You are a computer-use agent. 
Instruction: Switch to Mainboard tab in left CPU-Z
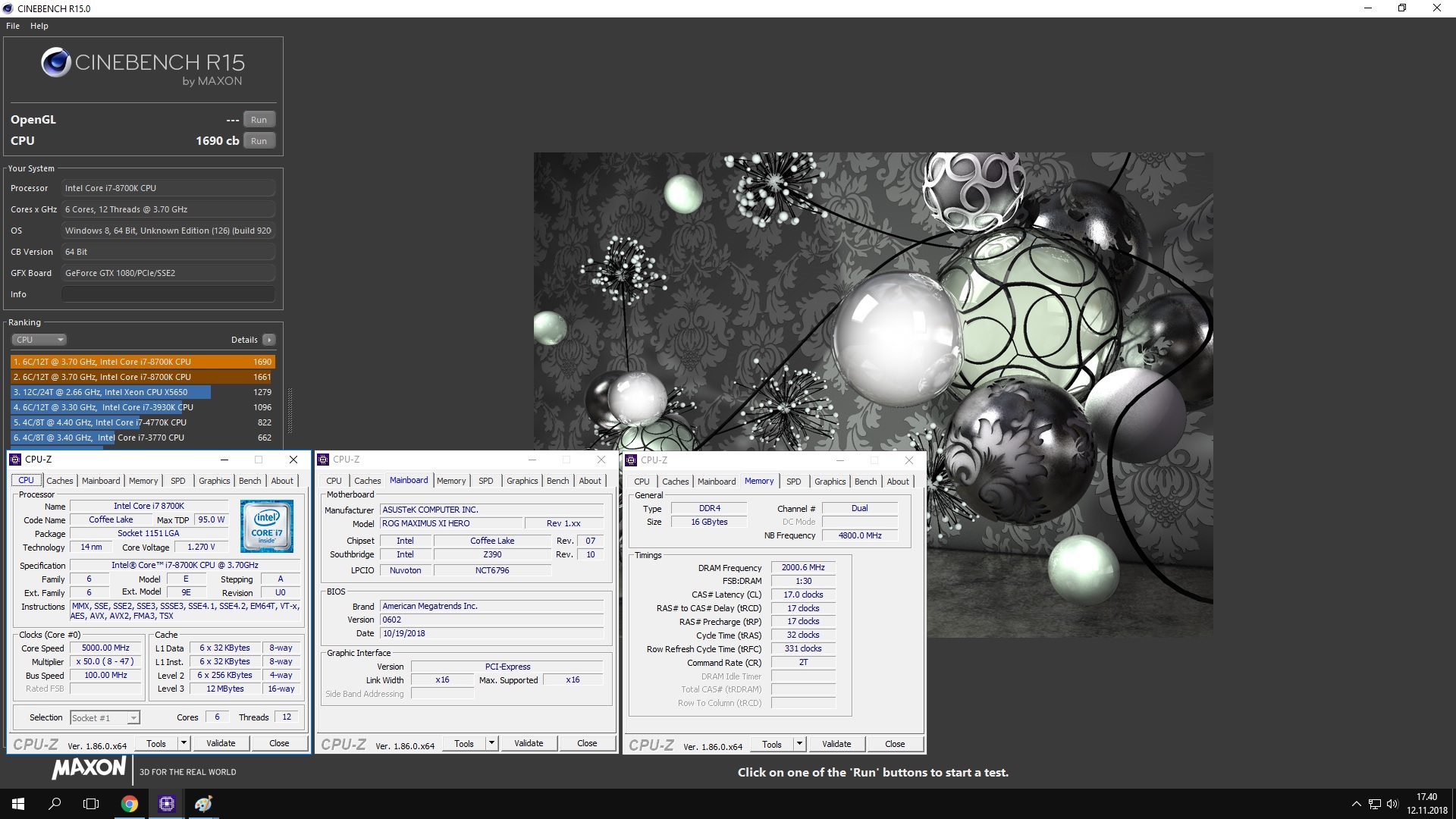(101, 481)
